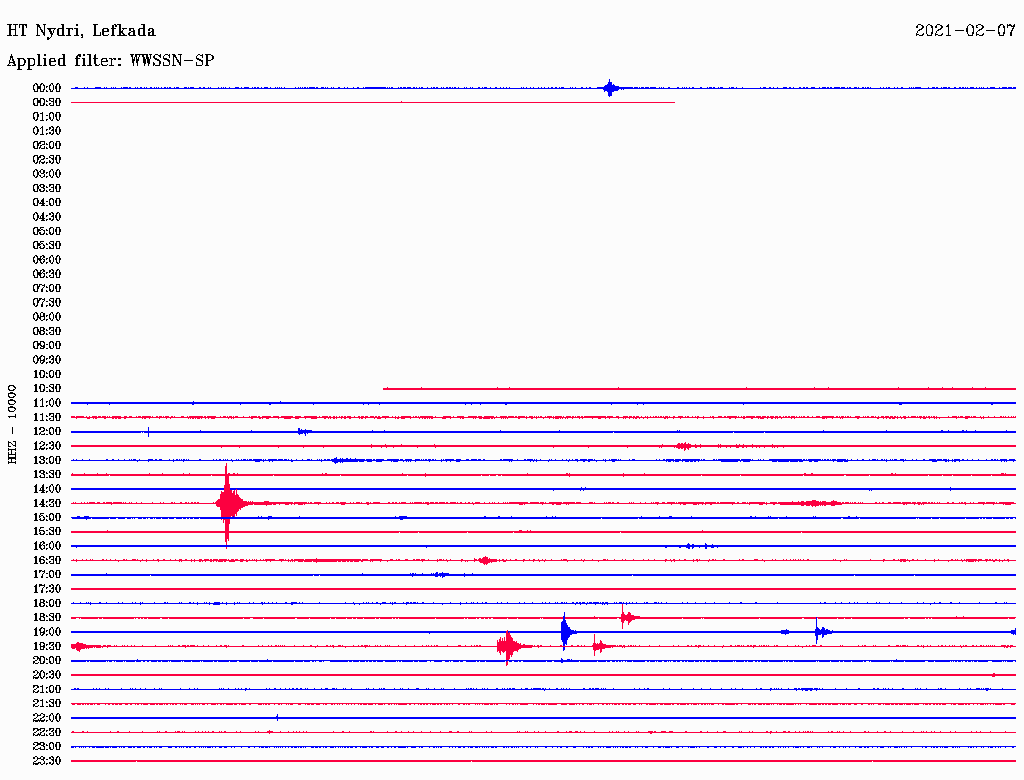
Task: Select the 17:30 time label
Action: coord(47,589)
